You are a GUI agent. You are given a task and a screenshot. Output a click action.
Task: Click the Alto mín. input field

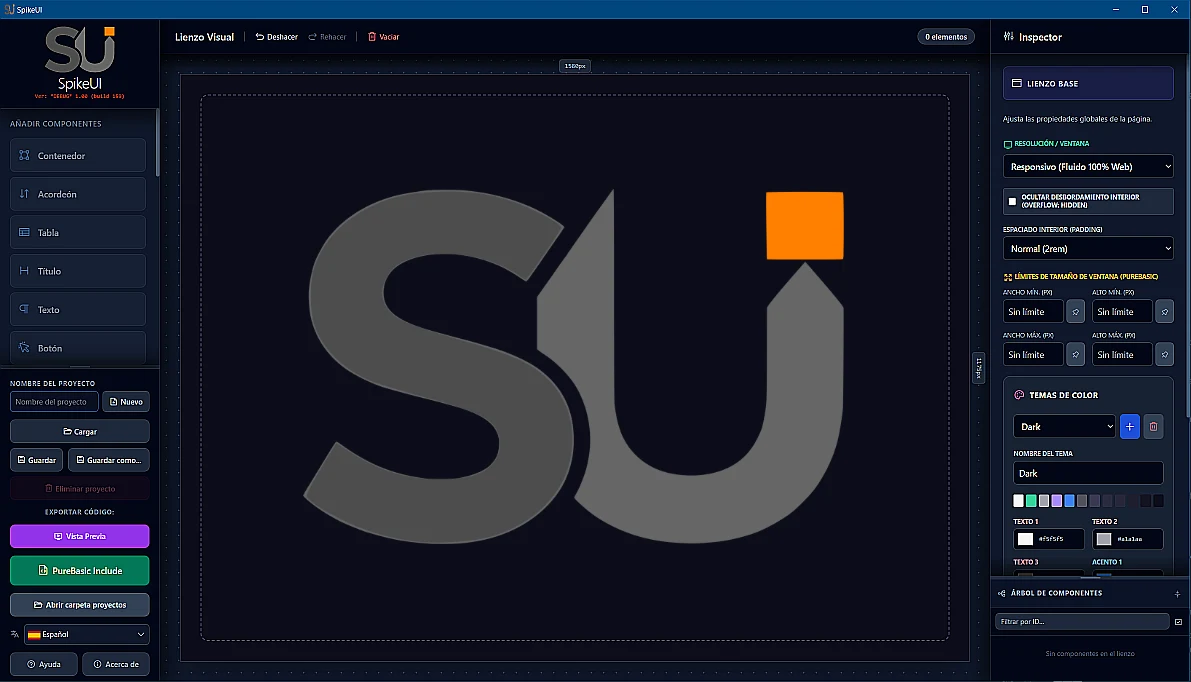(x=1122, y=311)
